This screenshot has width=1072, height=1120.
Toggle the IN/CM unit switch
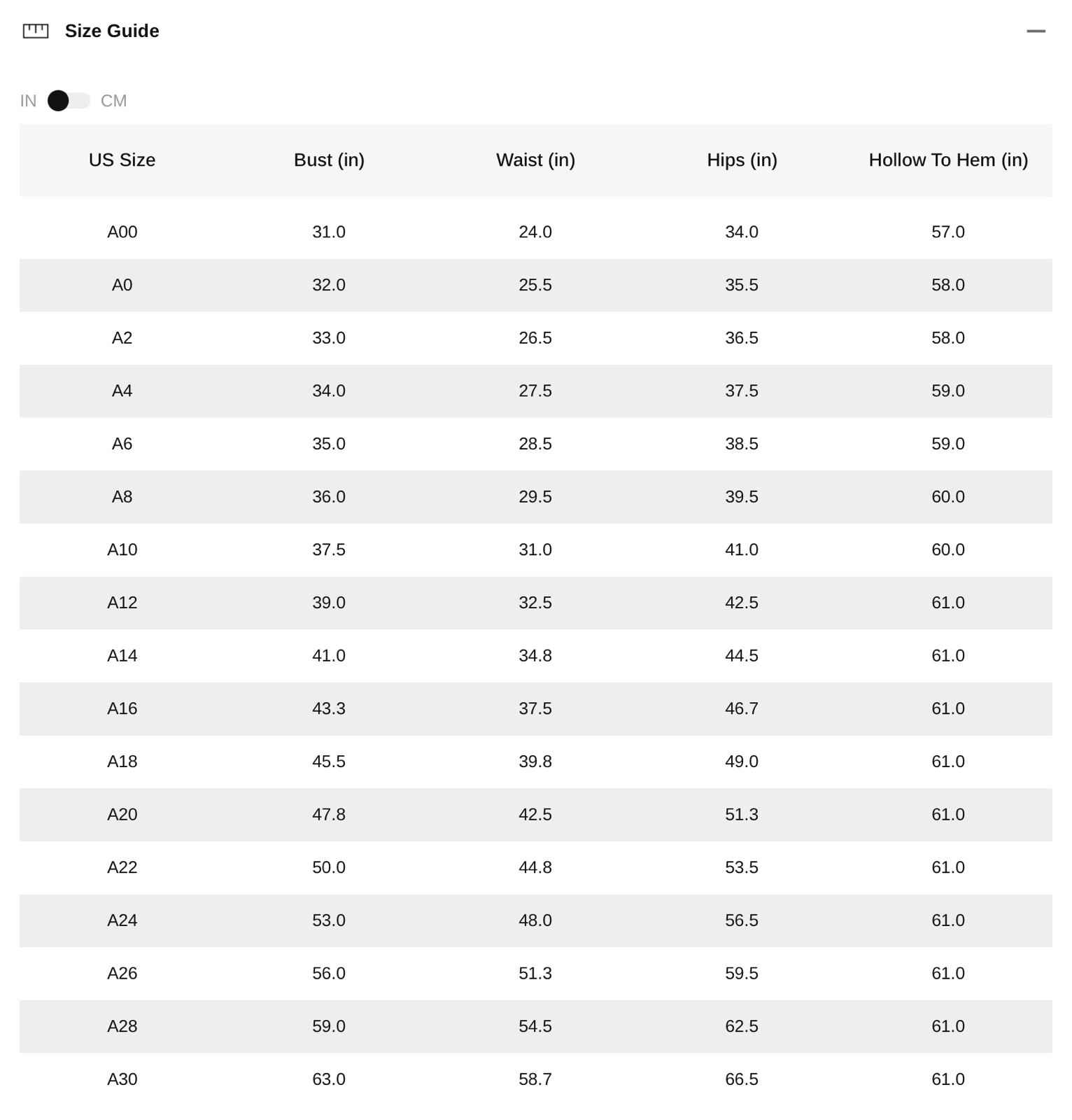point(69,101)
